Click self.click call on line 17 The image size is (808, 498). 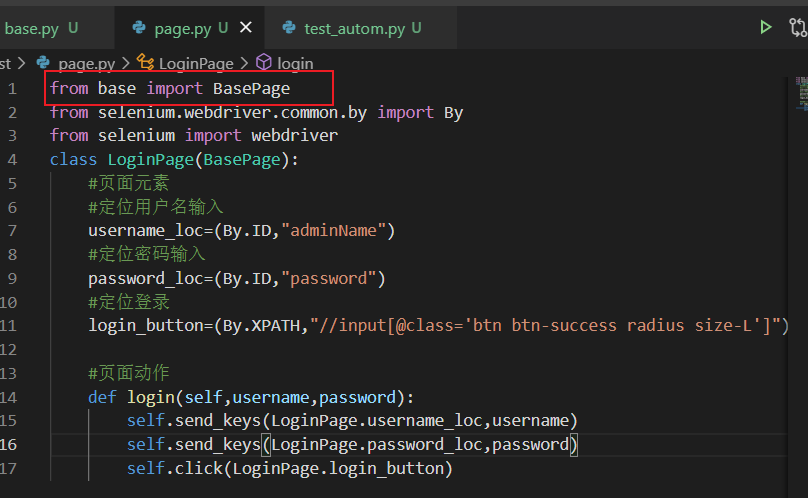(175, 469)
